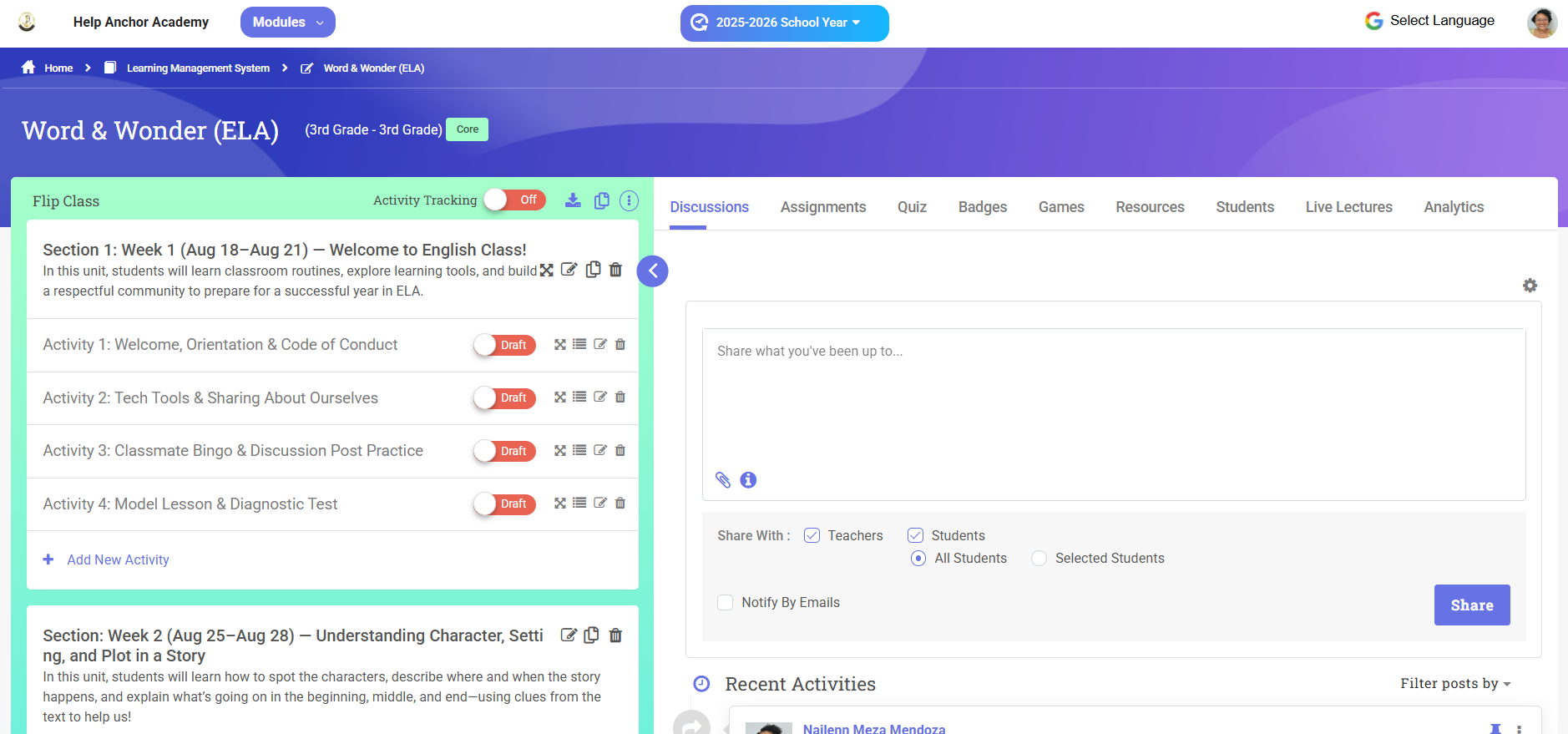
Task: Click the download icon in Flip Class header
Action: (573, 200)
